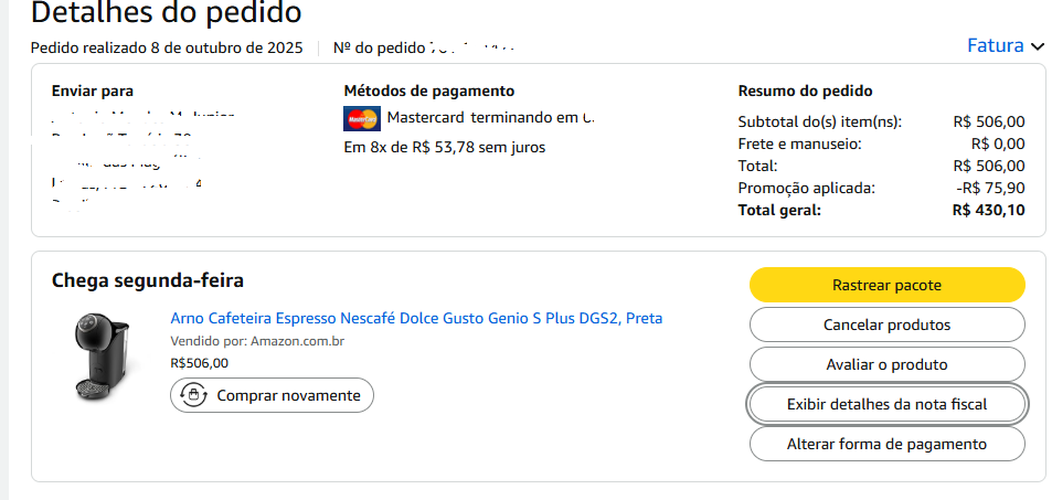The width and height of the screenshot is (1052, 500).
Task: Choose Alterar forma de pagamento
Action: pos(886,444)
